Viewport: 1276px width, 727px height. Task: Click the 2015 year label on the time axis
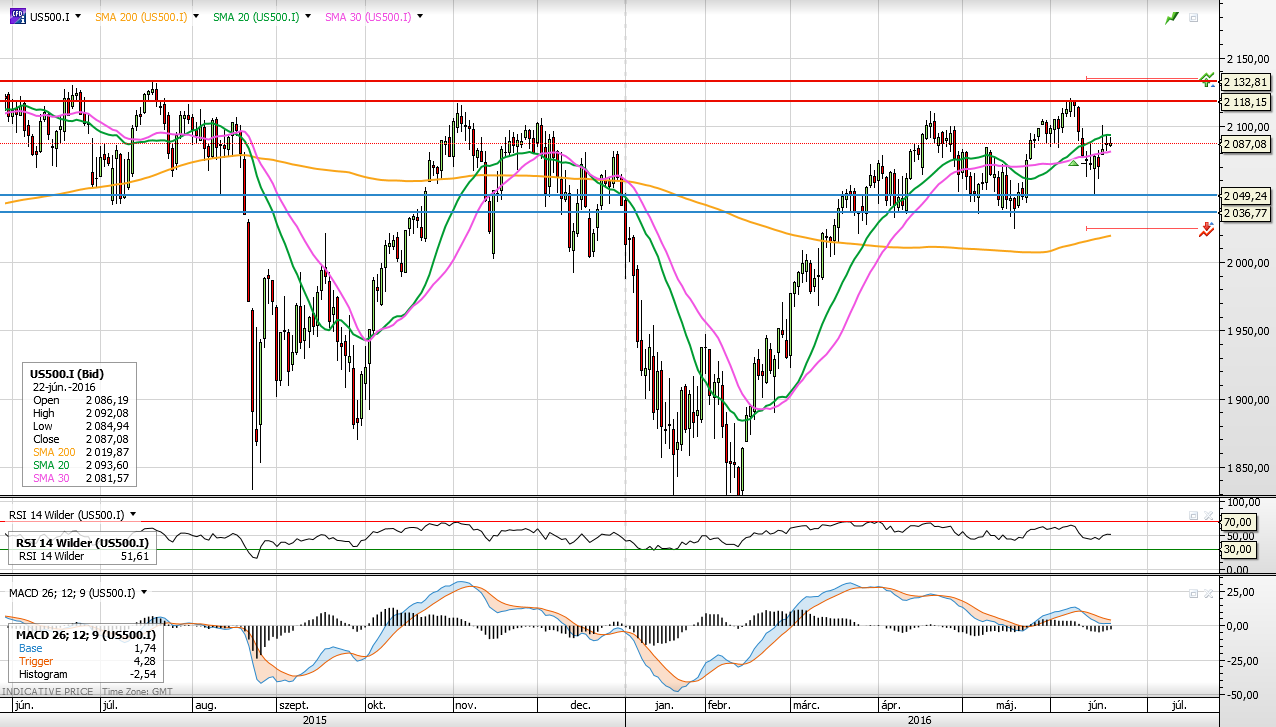(313, 719)
